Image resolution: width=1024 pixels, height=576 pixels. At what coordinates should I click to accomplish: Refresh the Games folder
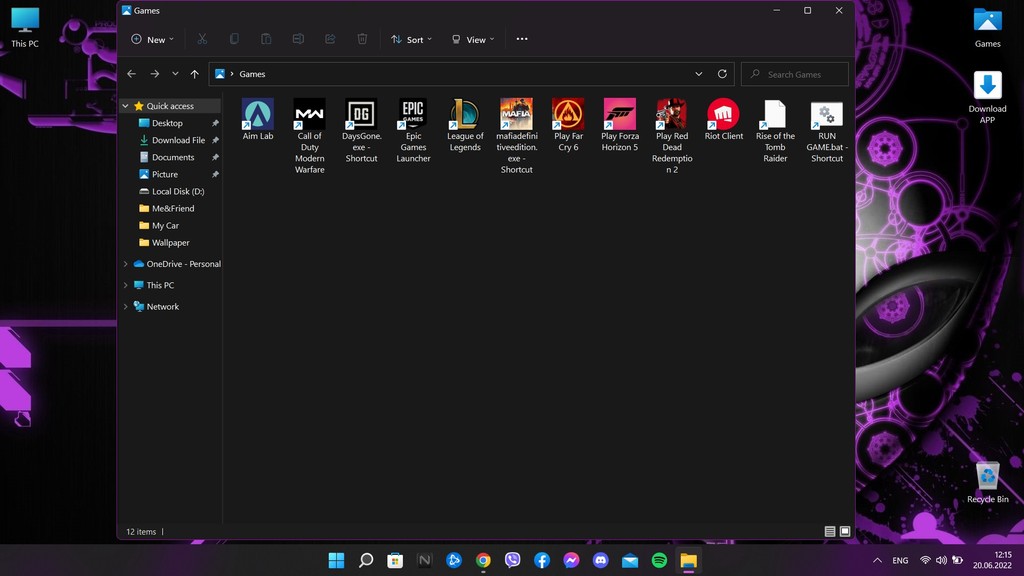(x=722, y=74)
